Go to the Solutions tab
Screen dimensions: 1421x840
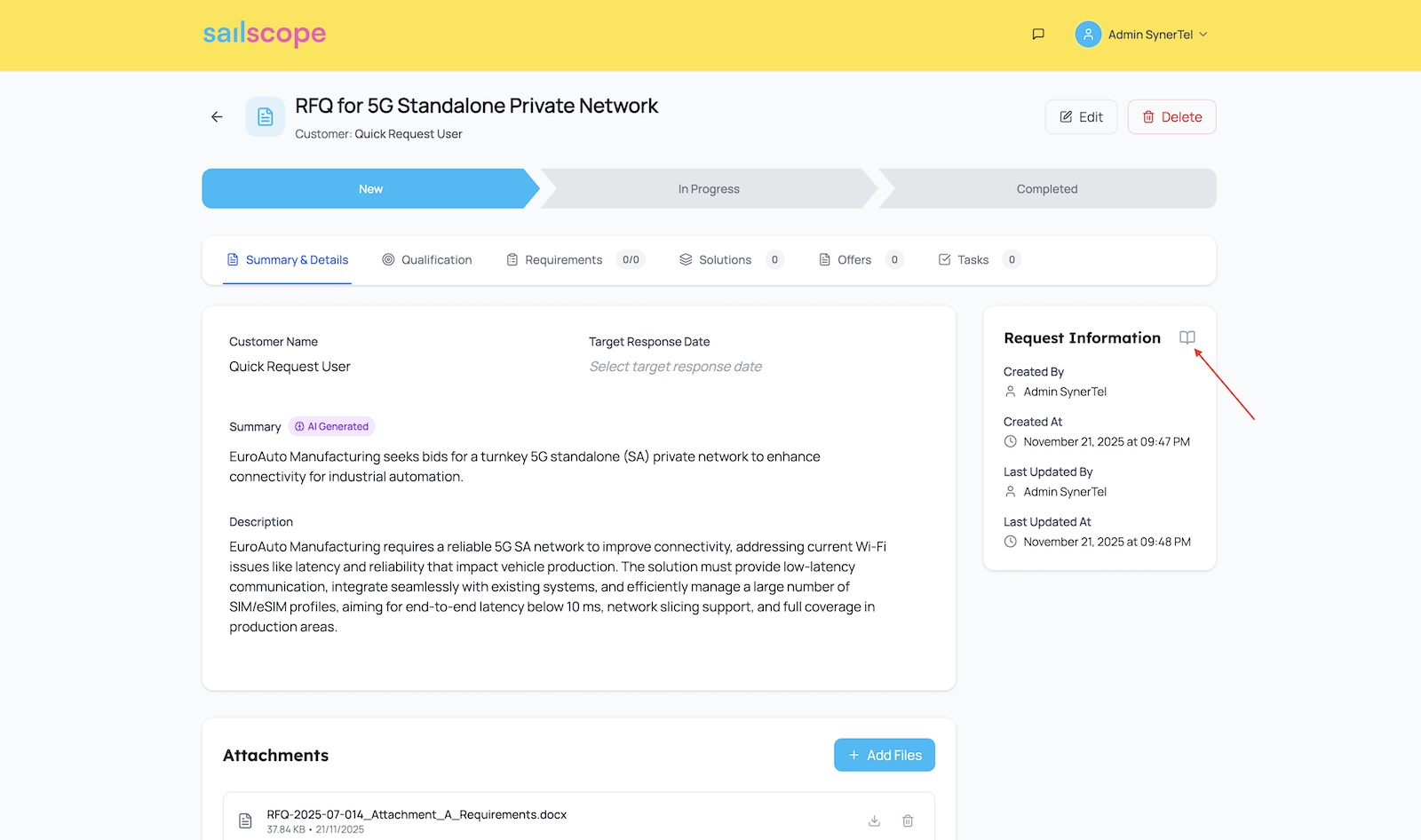click(724, 260)
